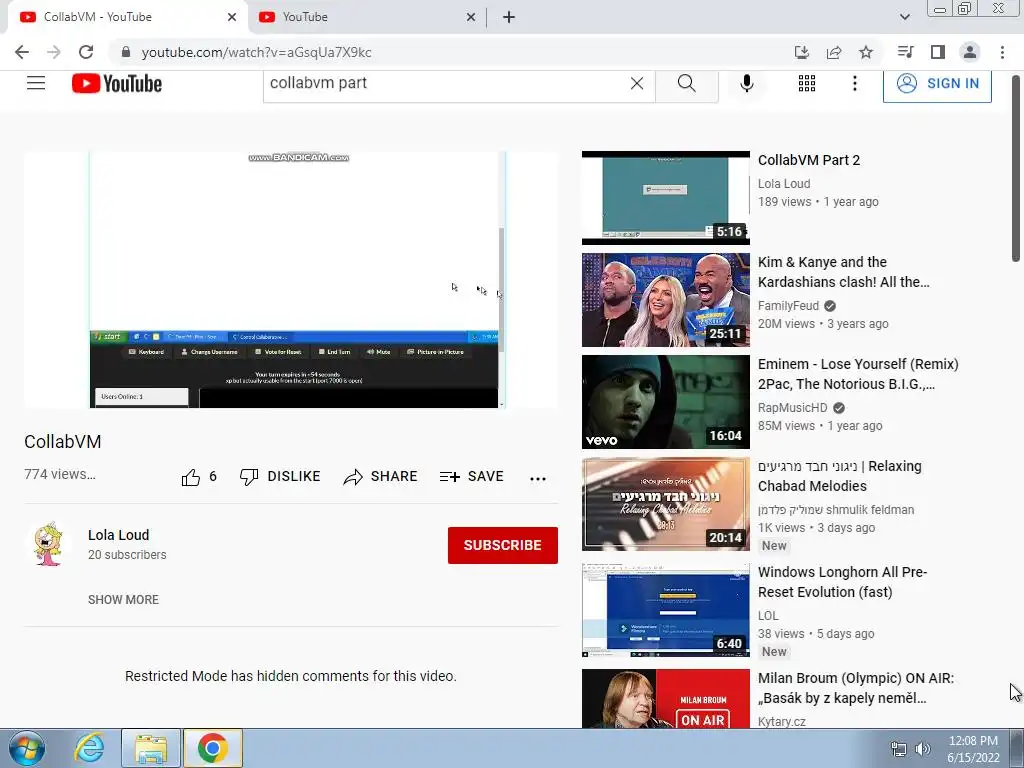
Task: Launch Internet Explorer from taskbar
Action: [89, 748]
